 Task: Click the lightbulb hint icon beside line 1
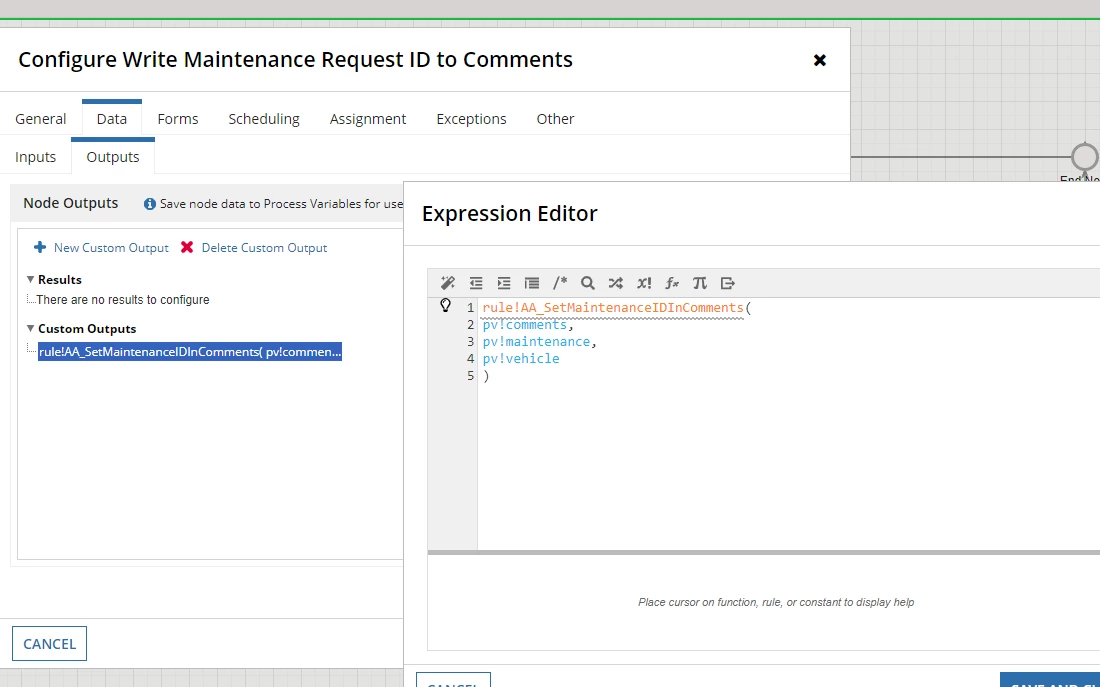tap(445, 305)
